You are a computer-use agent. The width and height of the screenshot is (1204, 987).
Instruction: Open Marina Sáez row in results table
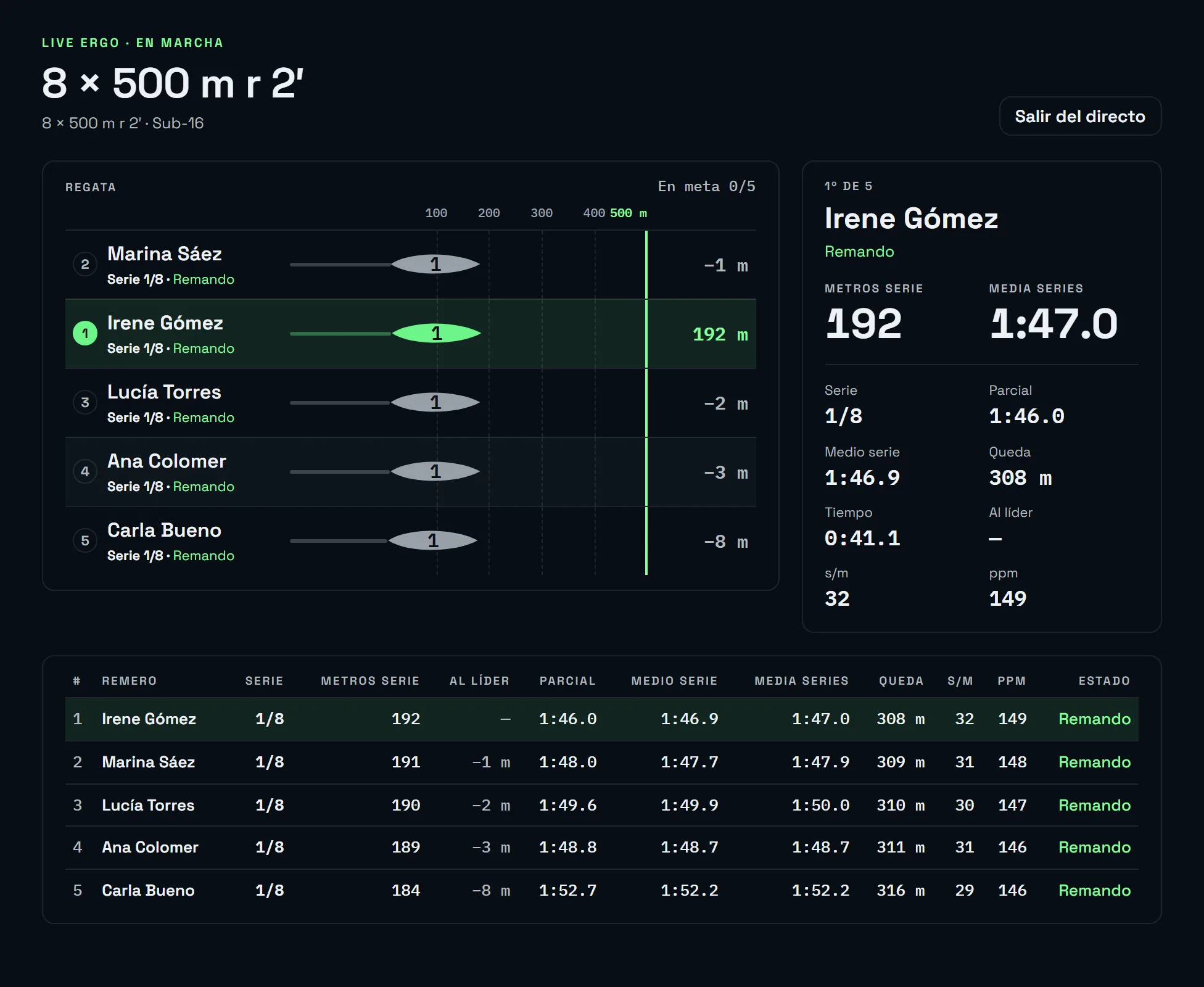tap(602, 762)
